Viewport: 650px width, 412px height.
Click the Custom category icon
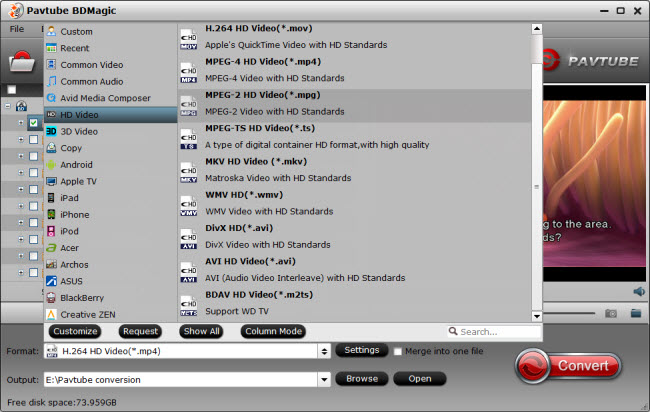coord(51,31)
